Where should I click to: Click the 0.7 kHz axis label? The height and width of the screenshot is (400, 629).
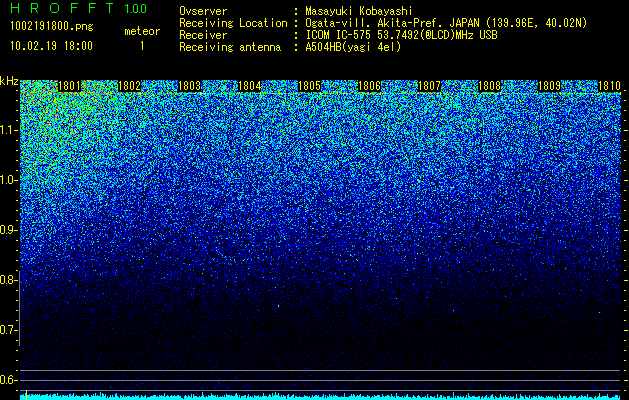pyautogui.click(x=8, y=330)
